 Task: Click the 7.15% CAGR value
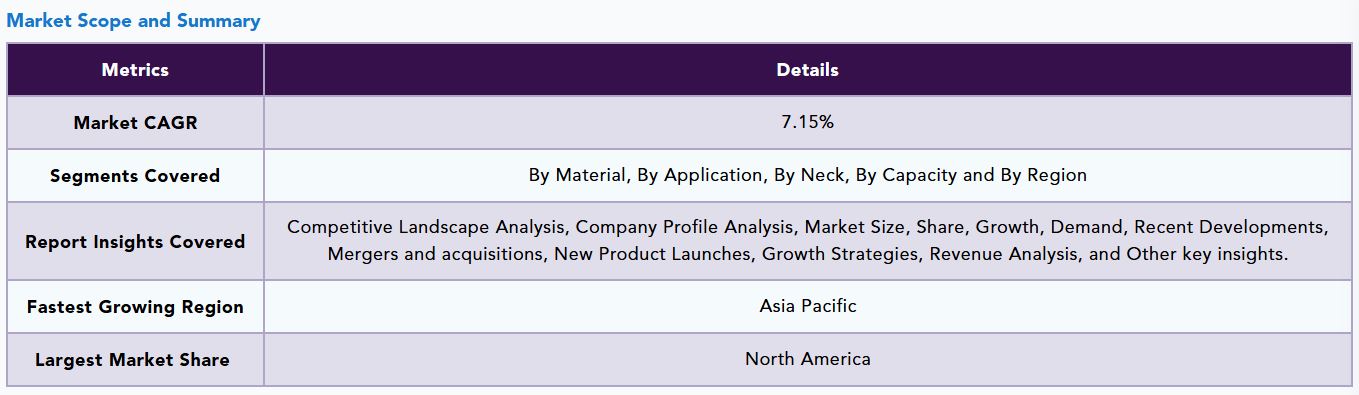click(x=808, y=123)
